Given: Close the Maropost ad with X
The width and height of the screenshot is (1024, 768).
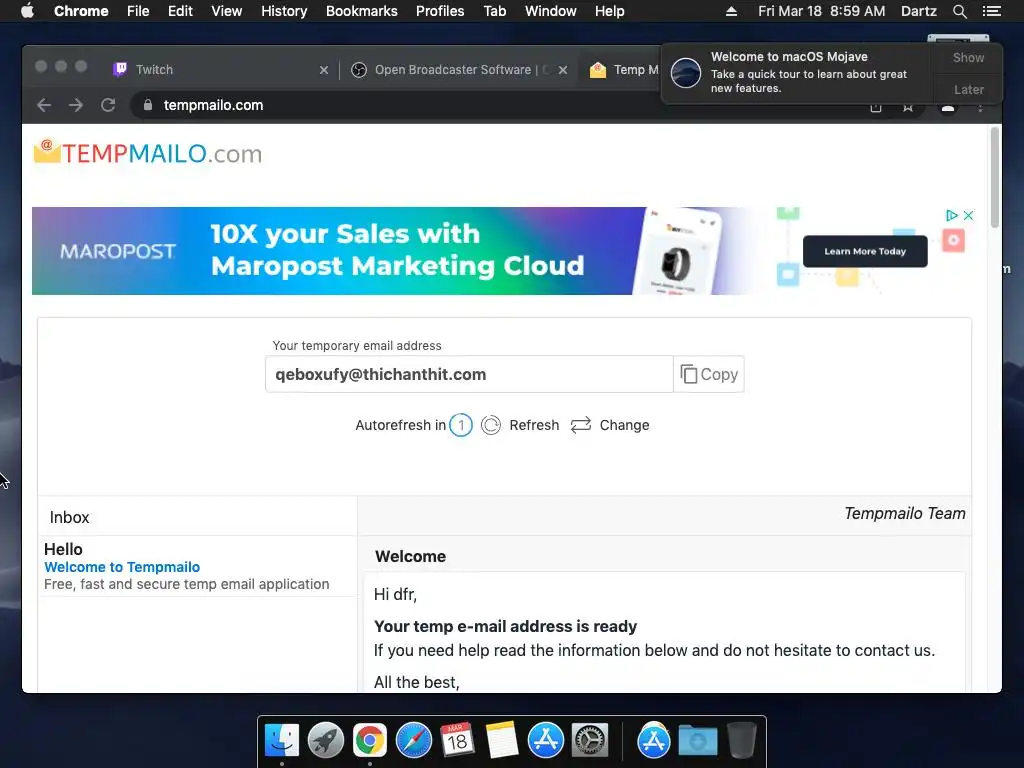Looking at the screenshot, I should (968, 215).
